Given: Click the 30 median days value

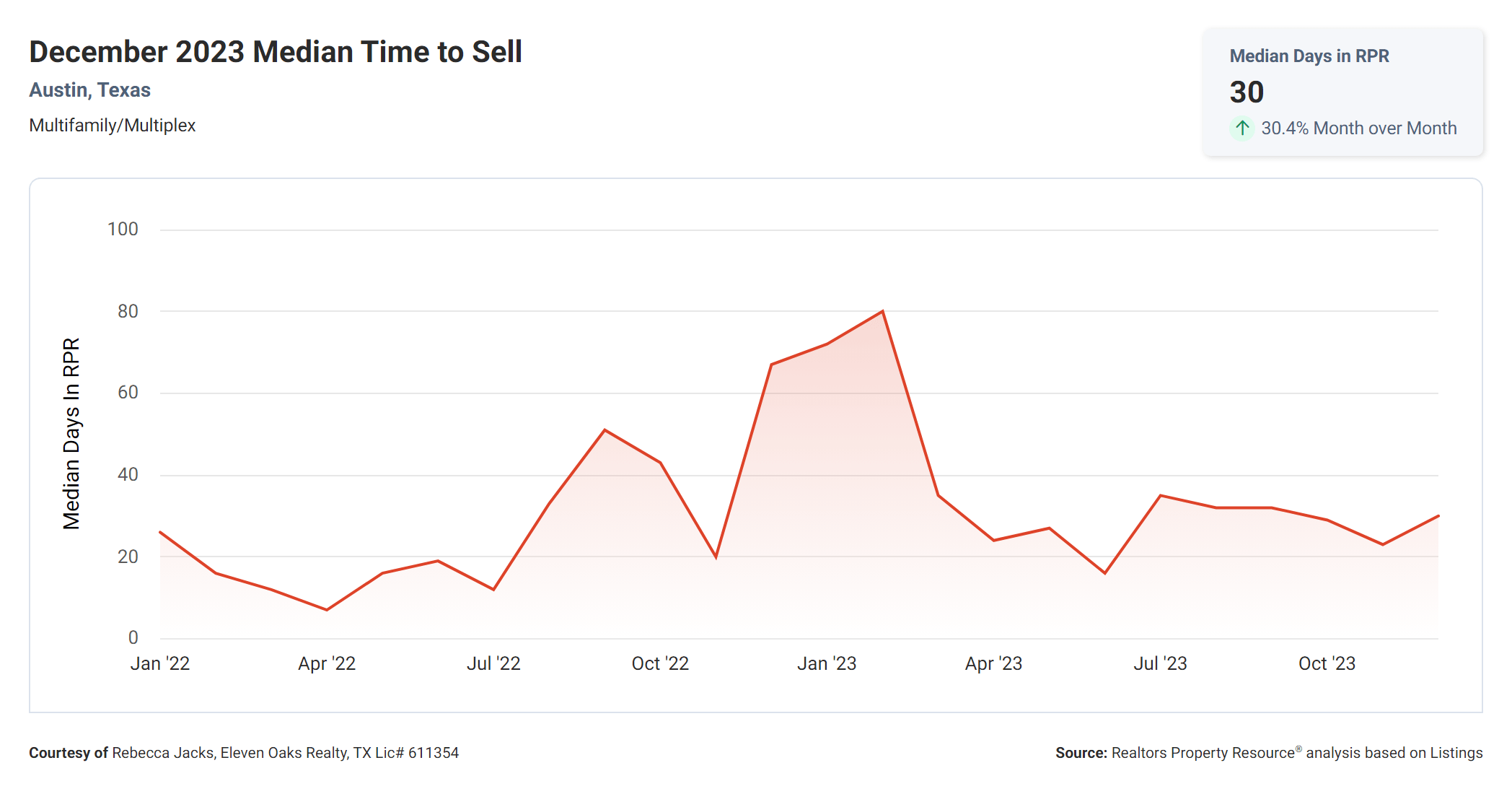Looking at the screenshot, I should click(x=1247, y=92).
